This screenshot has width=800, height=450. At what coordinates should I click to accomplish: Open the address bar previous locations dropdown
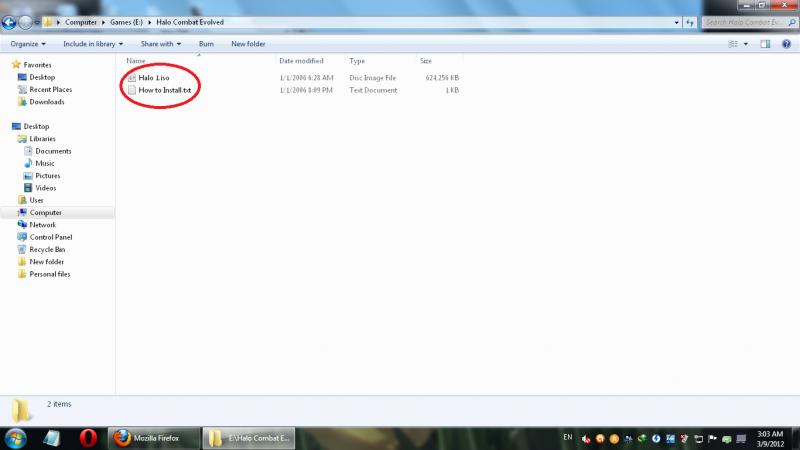[677, 22]
